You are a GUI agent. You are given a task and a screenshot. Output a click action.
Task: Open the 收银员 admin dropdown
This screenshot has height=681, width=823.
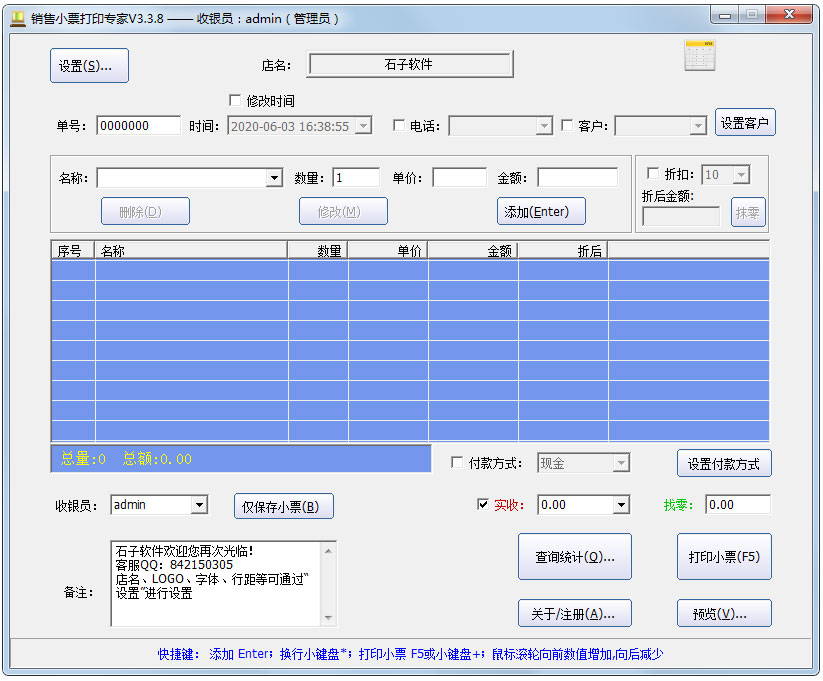coord(199,505)
